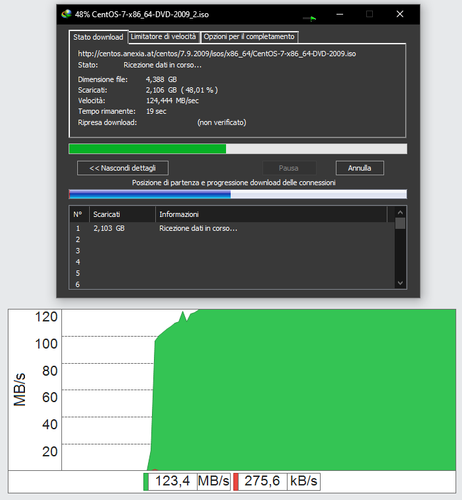The image size is (462, 500).
Task: Click the Informazioni column header
Action: pyautogui.click(x=271, y=214)
